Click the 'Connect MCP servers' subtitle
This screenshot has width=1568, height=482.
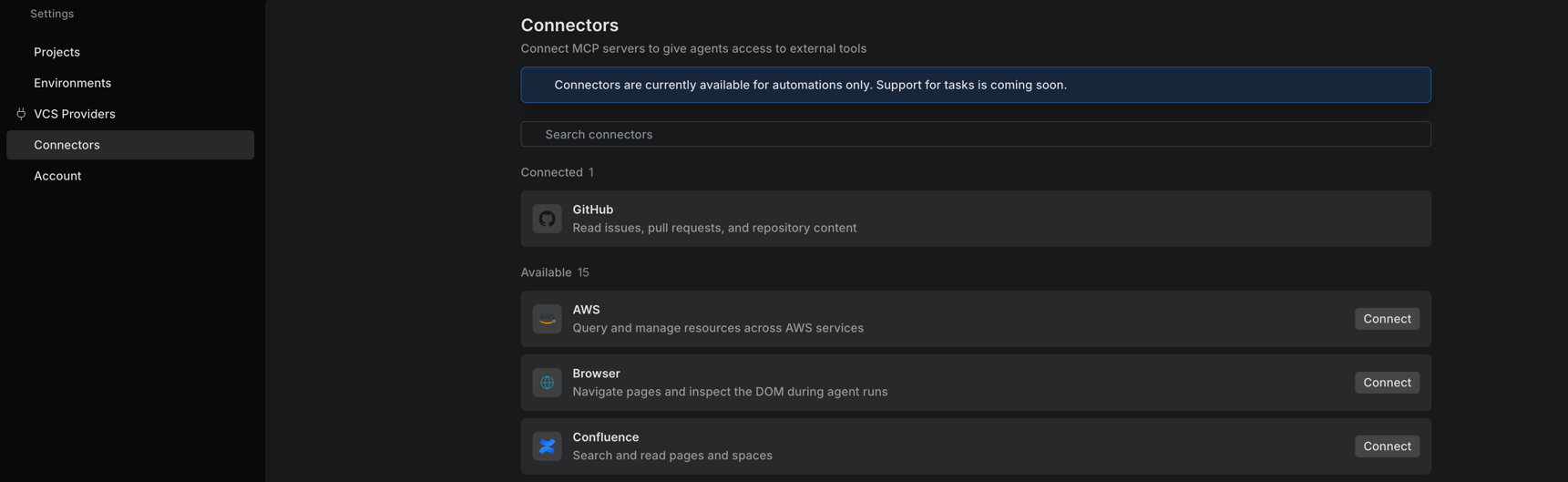pyautogui.click(x=693, y=48)
